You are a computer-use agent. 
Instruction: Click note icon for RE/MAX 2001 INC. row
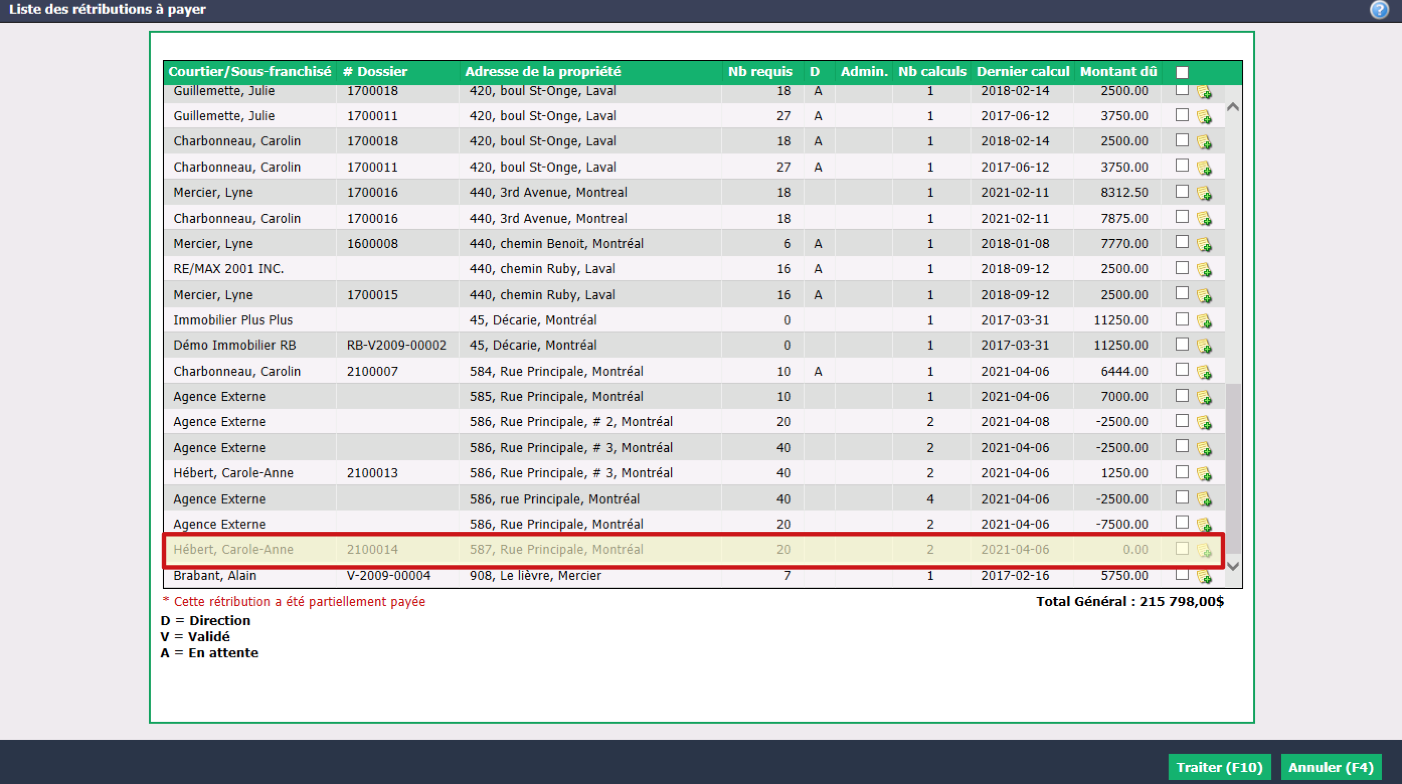click(1204, 270)
